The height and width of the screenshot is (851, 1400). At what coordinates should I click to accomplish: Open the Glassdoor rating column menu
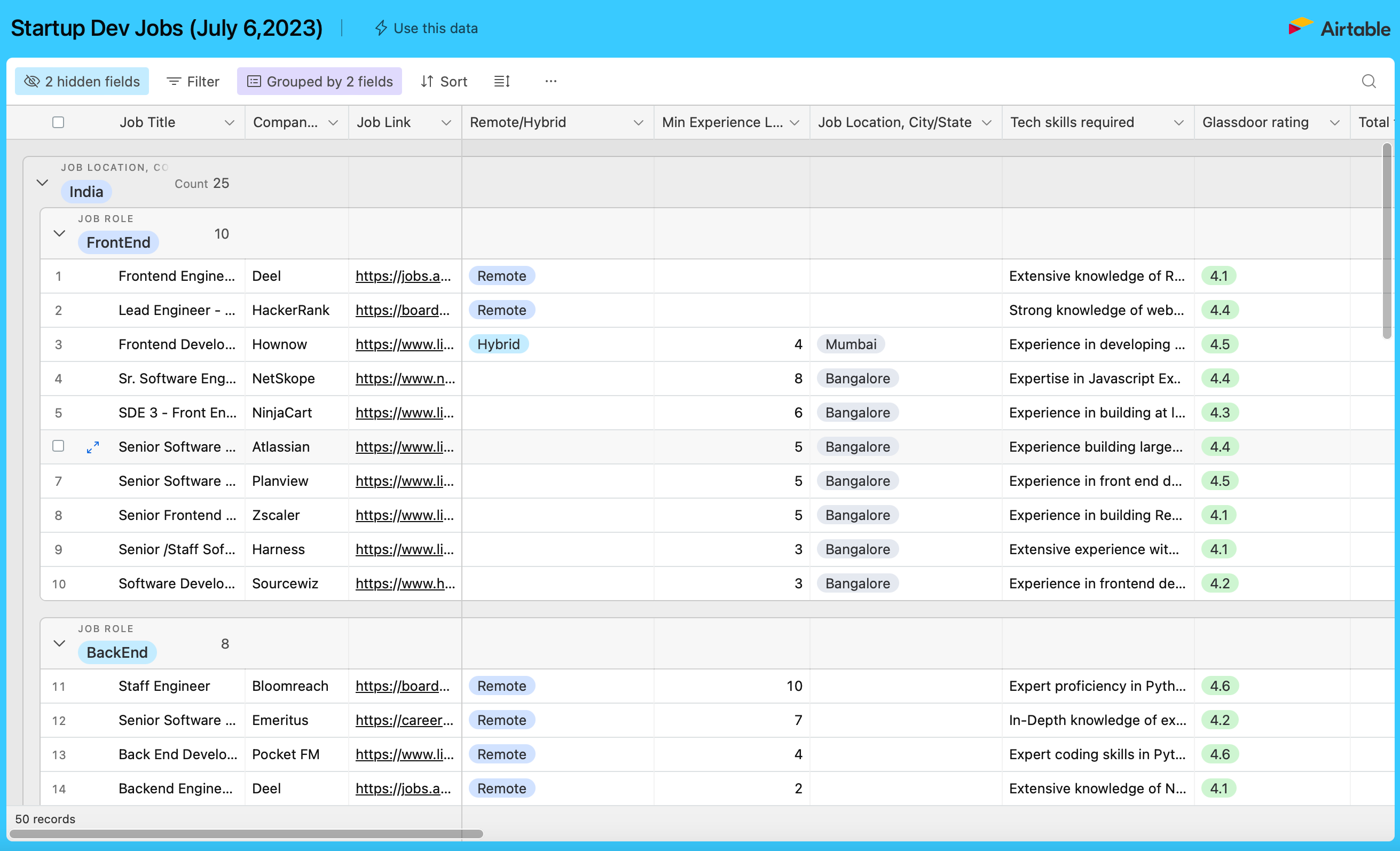[x=1334, y=123]
